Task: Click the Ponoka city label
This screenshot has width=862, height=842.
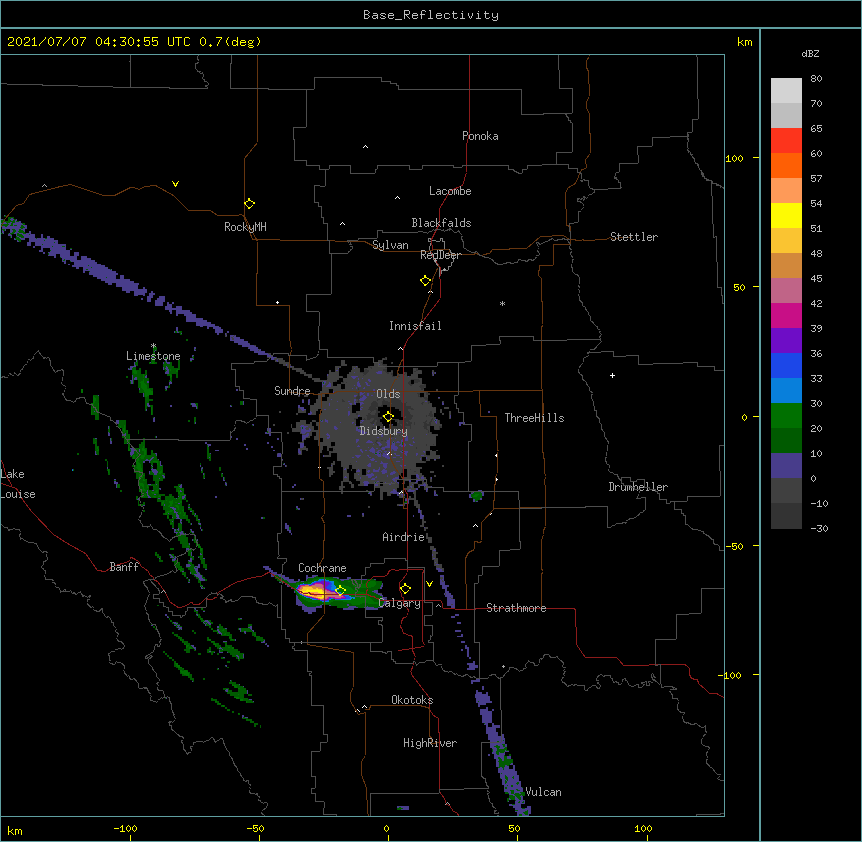Action: pos(480,136)
